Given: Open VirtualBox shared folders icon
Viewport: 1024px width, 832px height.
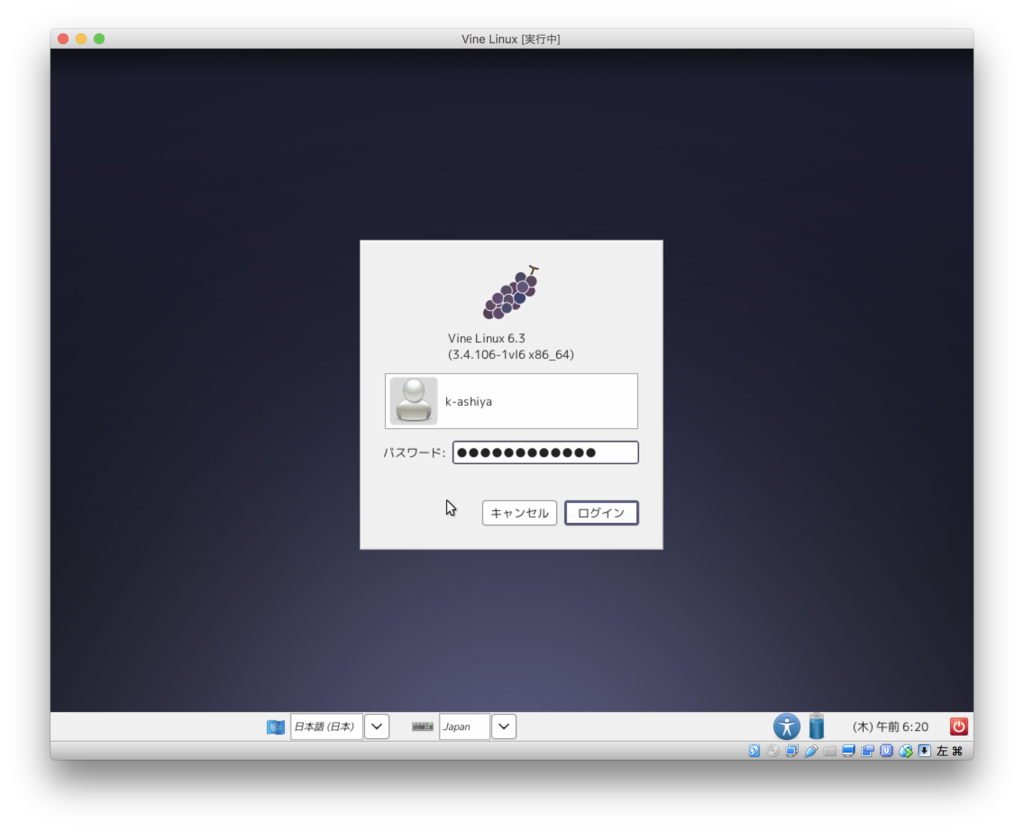Looking at the screenshot, I should point(829,751).
